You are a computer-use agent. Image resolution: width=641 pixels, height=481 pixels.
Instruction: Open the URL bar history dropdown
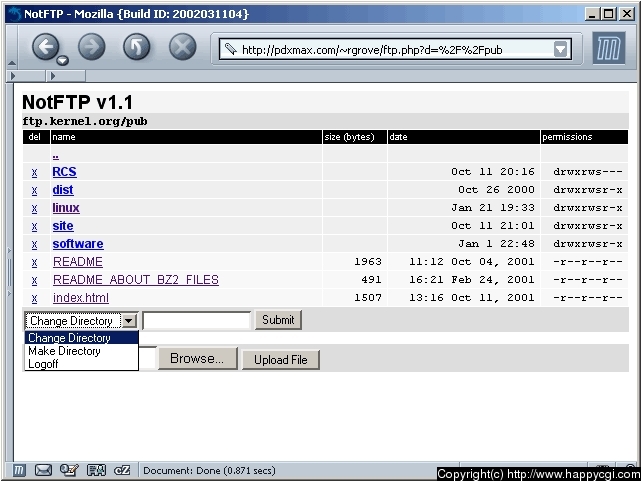(x=561, y=49)
